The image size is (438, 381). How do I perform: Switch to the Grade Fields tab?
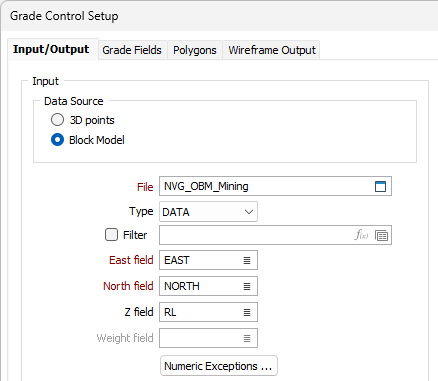click(132, 50)
